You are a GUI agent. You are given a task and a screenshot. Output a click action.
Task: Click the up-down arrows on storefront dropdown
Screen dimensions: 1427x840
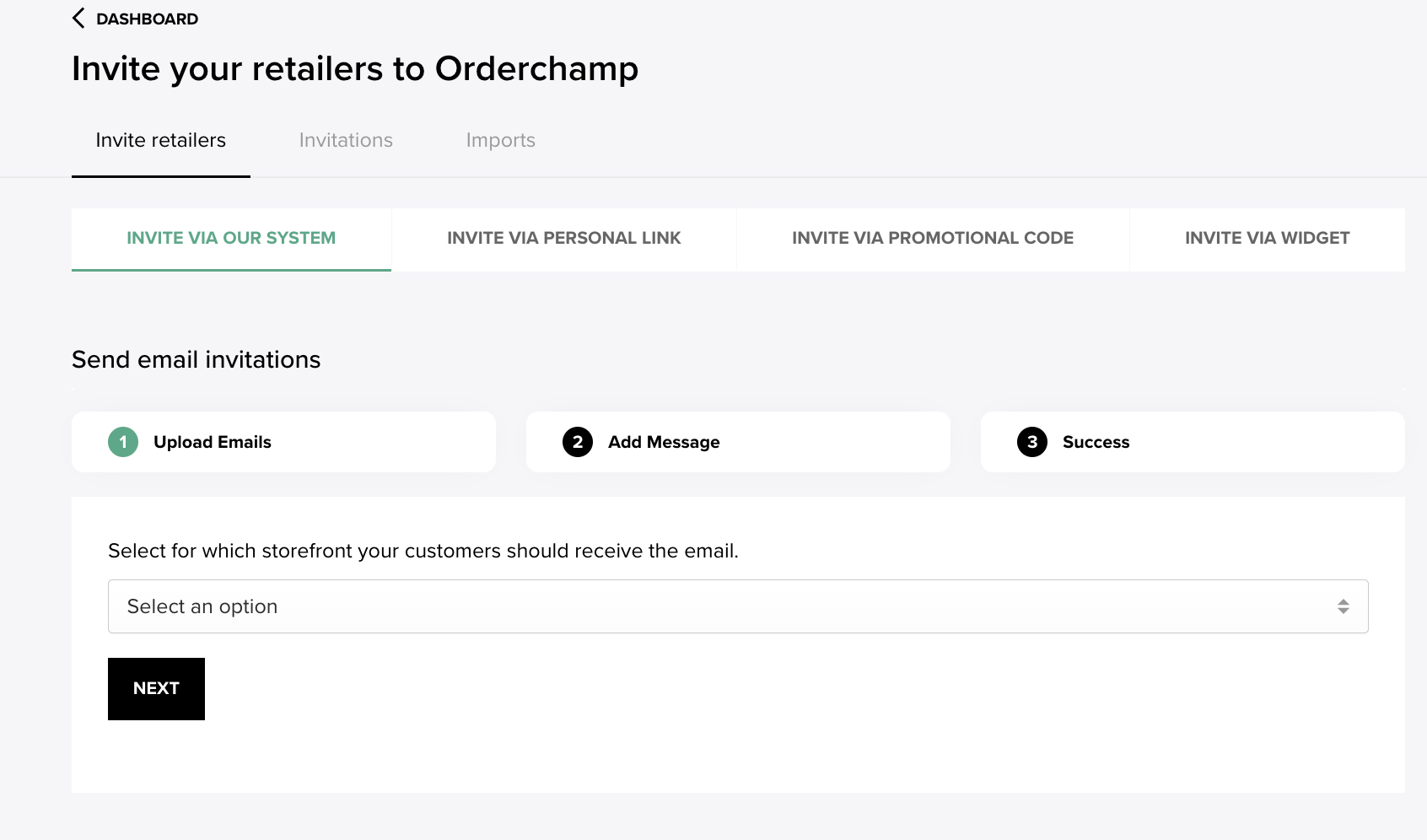pyautogui.click(x=1343, y=606)
